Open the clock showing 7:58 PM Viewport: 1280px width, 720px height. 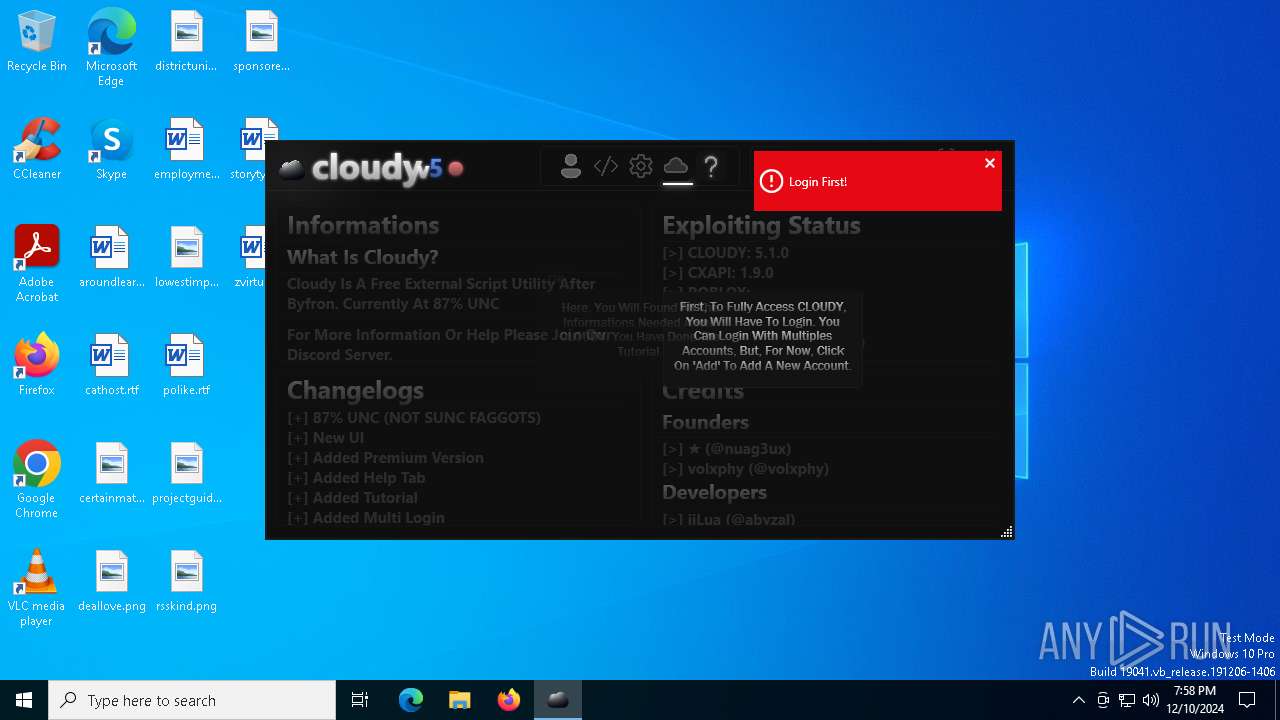point(1195,700)
